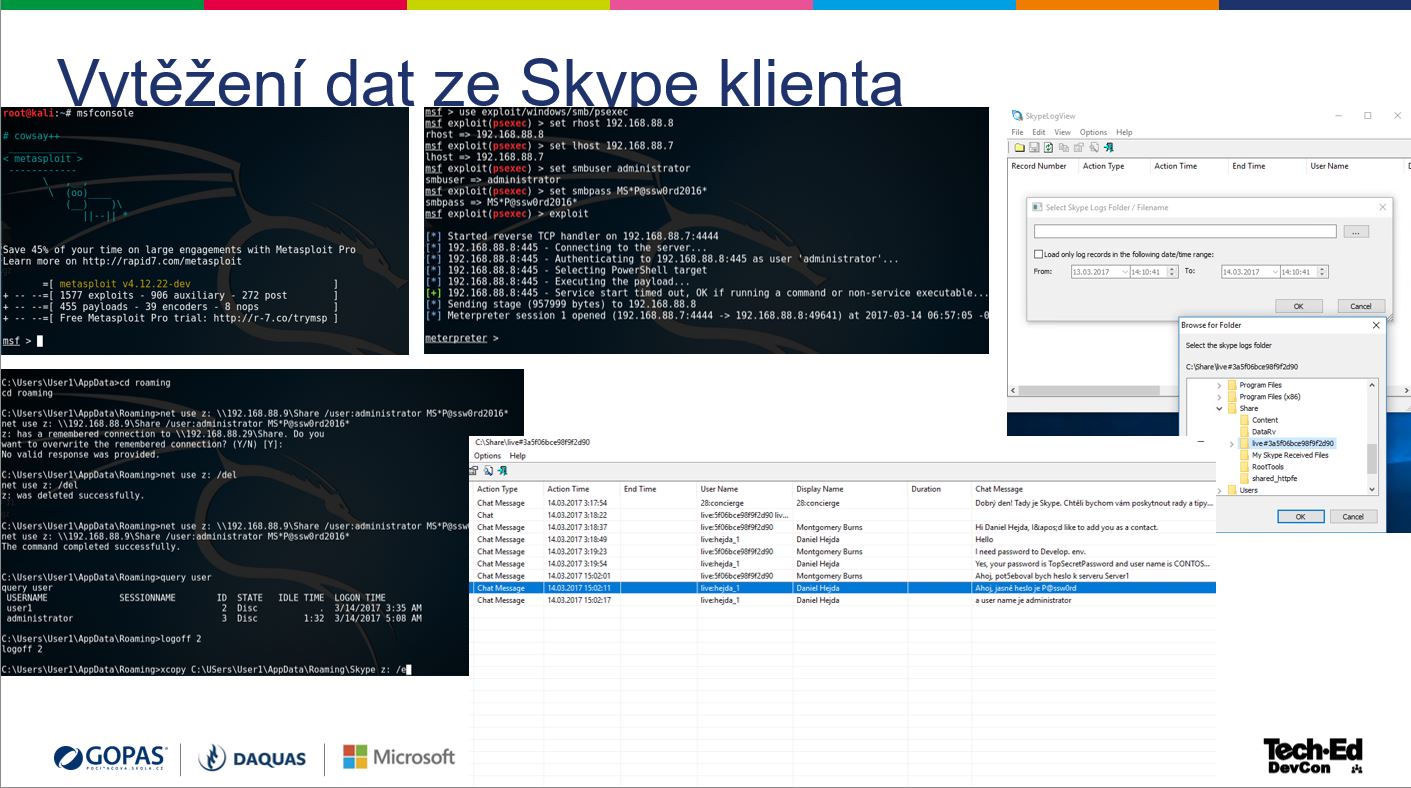Click the refresh icon in SkypeLogView toolbar
The height and width of the screenshot is (788, 1411).
(1048, 147)
